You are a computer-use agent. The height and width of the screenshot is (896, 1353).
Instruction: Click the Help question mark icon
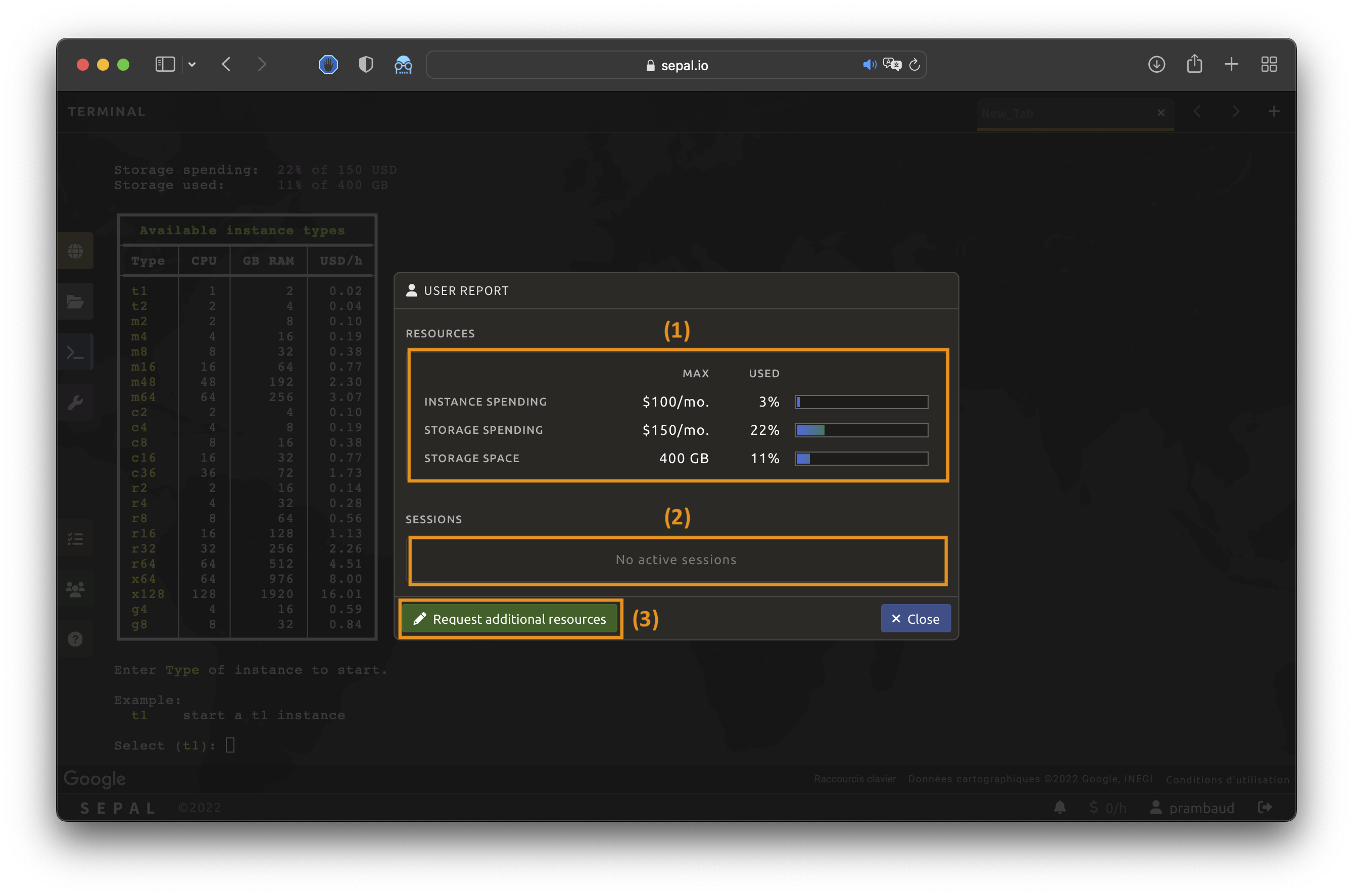[75, 639]
